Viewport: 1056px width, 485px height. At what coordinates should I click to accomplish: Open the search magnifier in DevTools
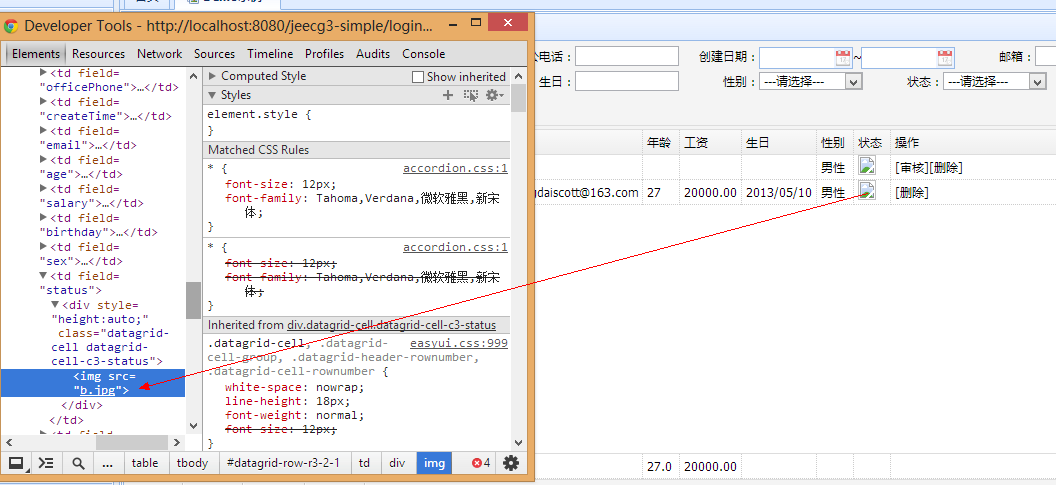click(78, 463)
